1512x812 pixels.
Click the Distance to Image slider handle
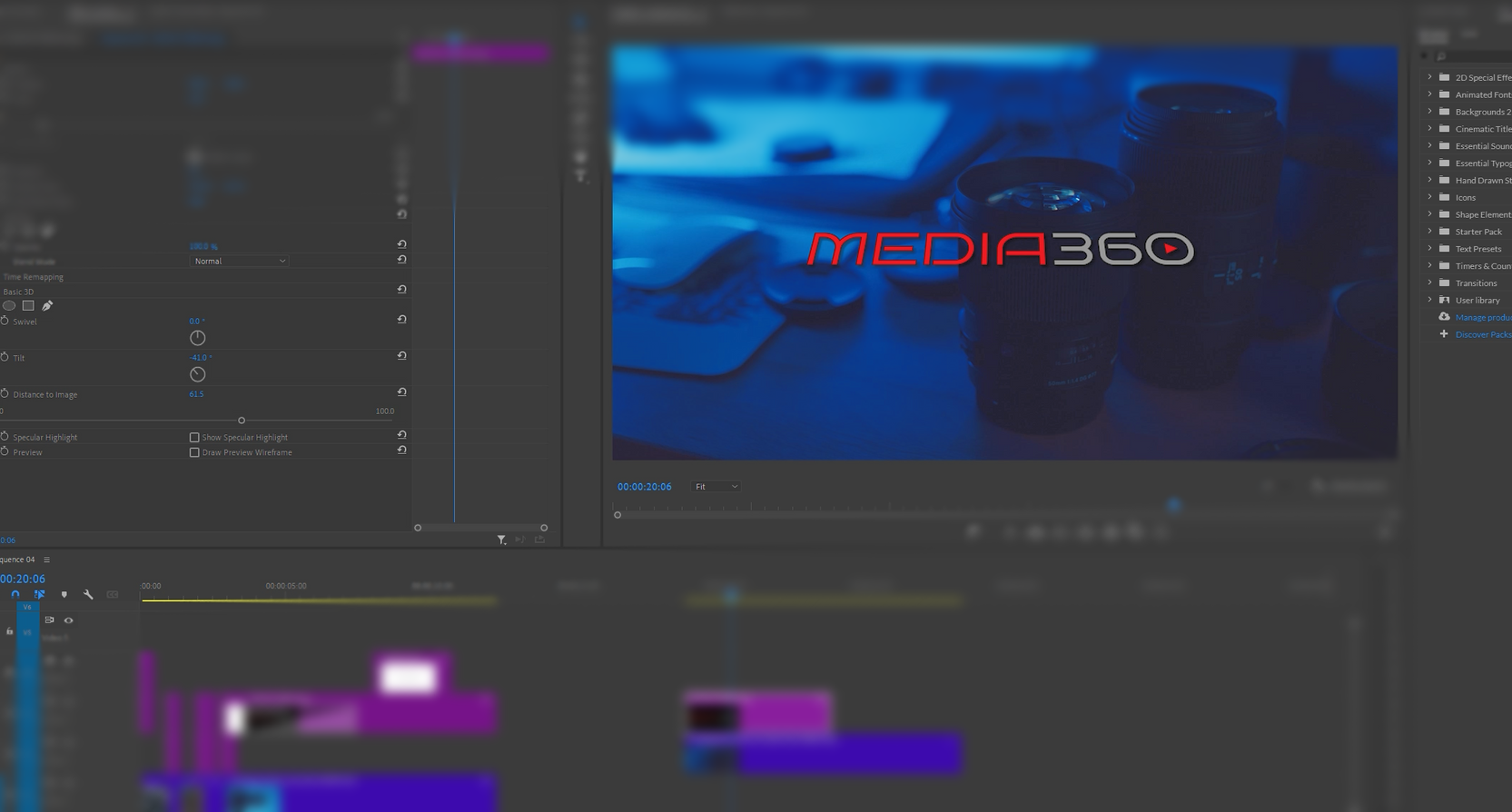coord(242,421)
